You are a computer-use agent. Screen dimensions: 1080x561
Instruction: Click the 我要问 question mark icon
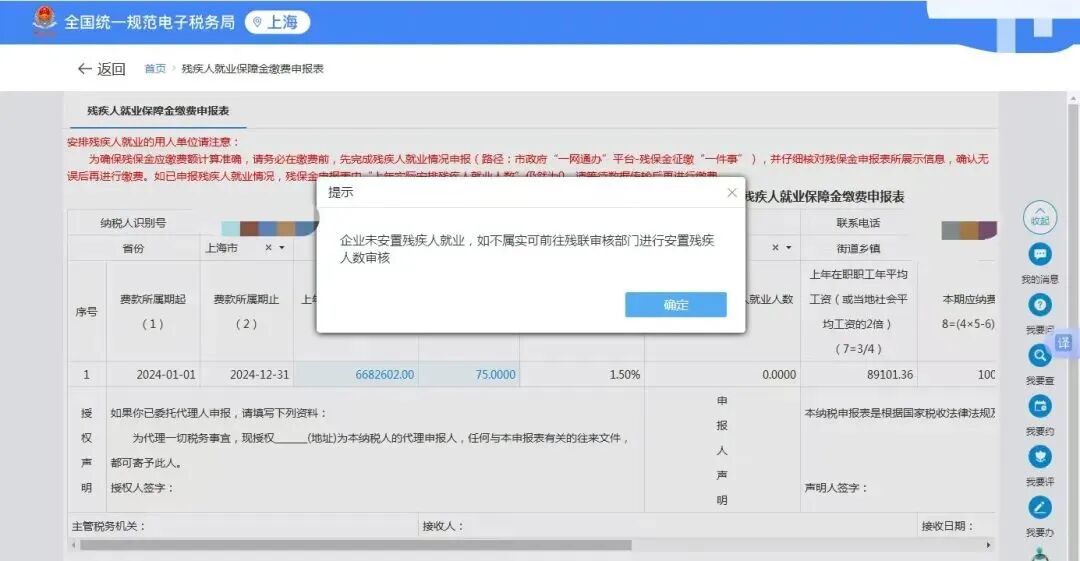tap(1039, 305)
